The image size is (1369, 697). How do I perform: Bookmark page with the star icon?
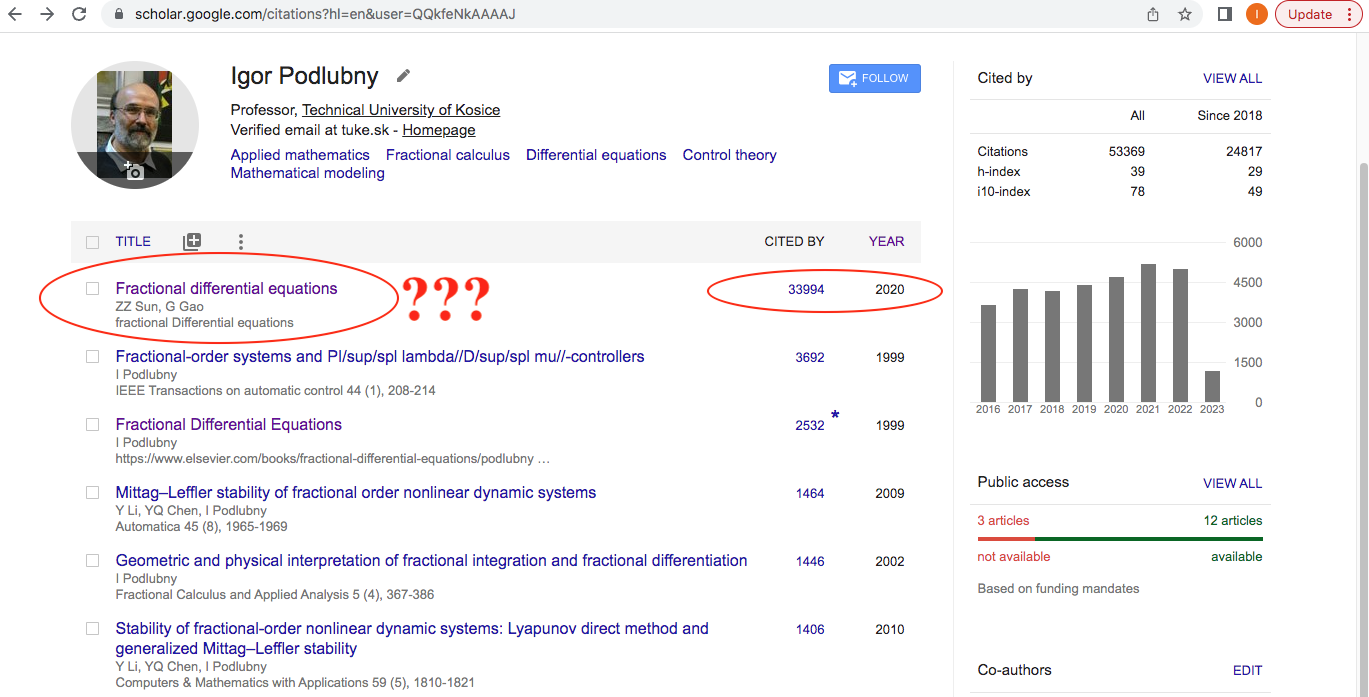click(1185, 15)
